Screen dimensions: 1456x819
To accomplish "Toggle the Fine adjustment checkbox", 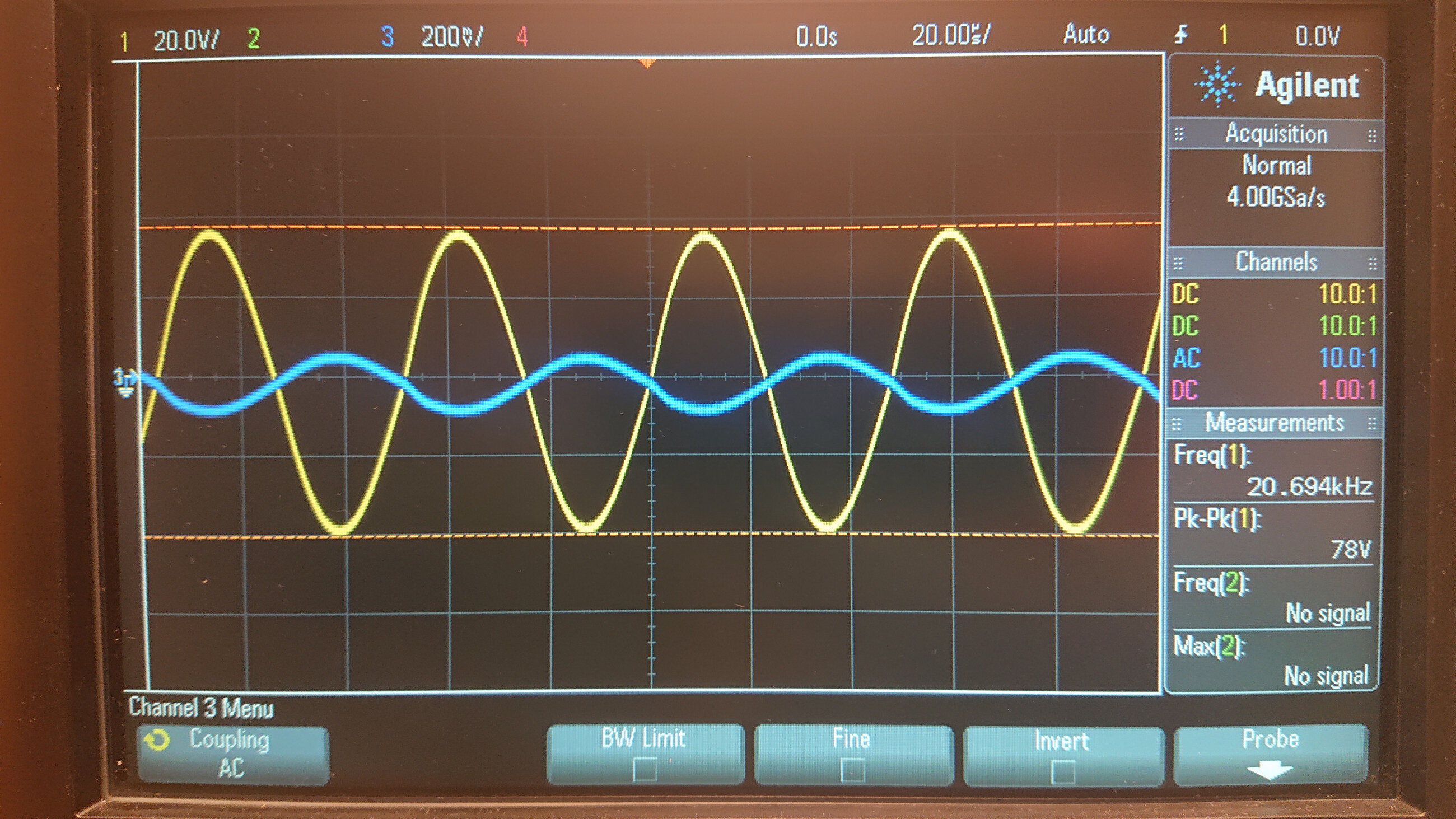I will coord(852,770).
